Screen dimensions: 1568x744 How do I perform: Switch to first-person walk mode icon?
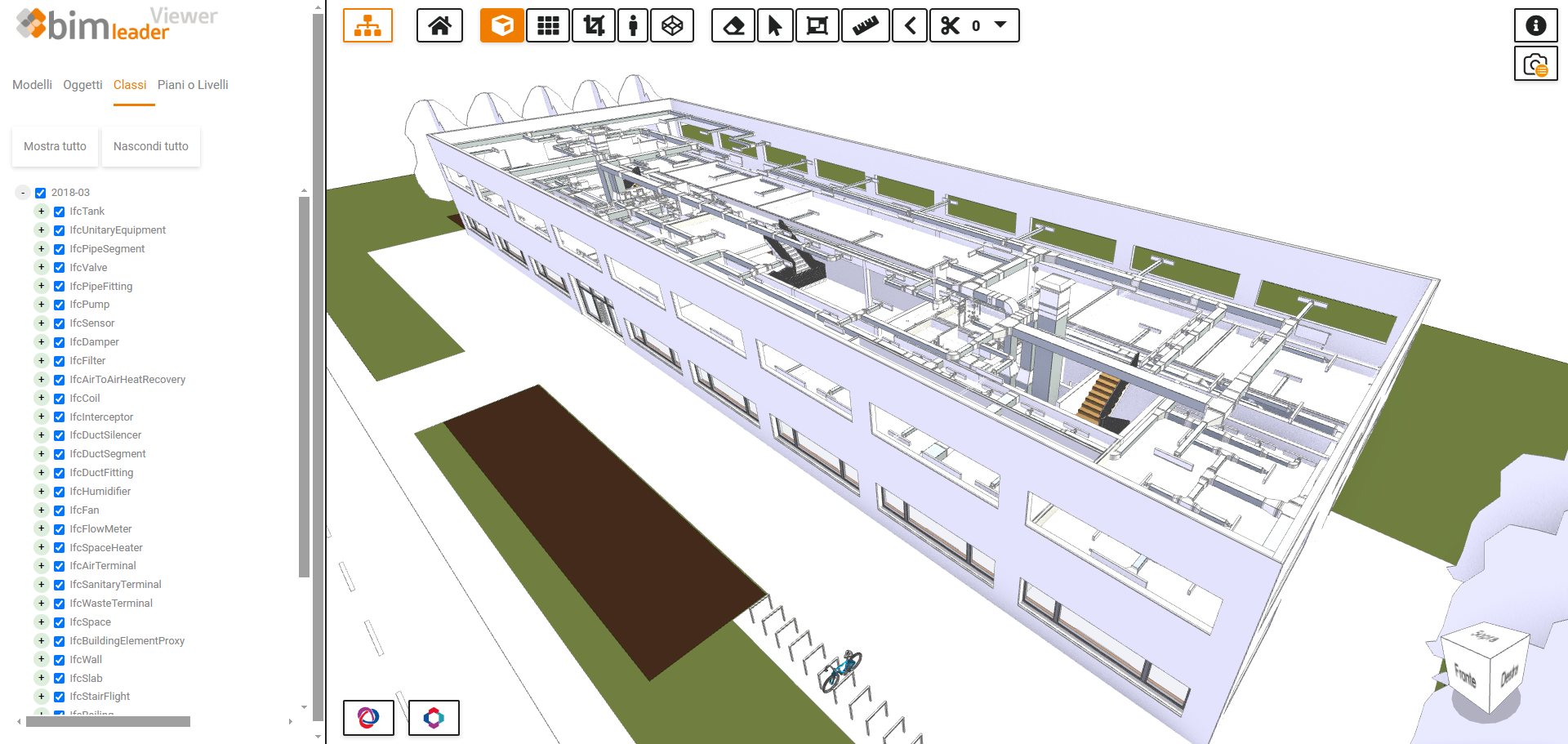click(633, 26)
